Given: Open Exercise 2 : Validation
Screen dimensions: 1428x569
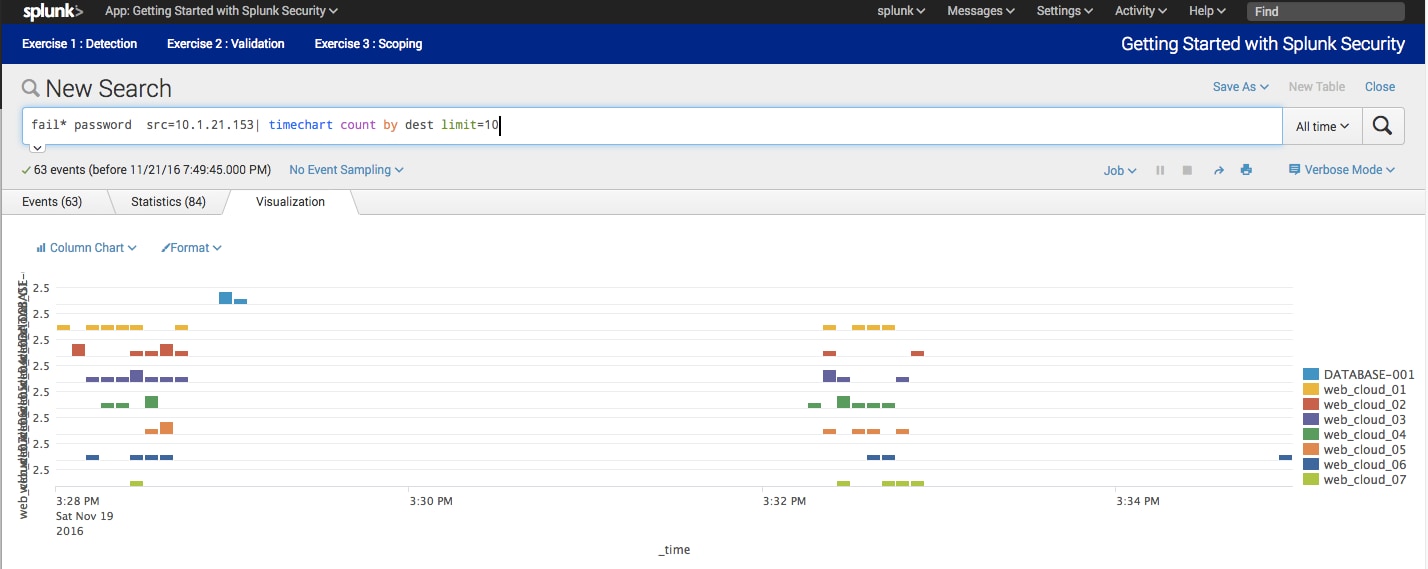Looking at the screenshot, I should coord(226,44).
